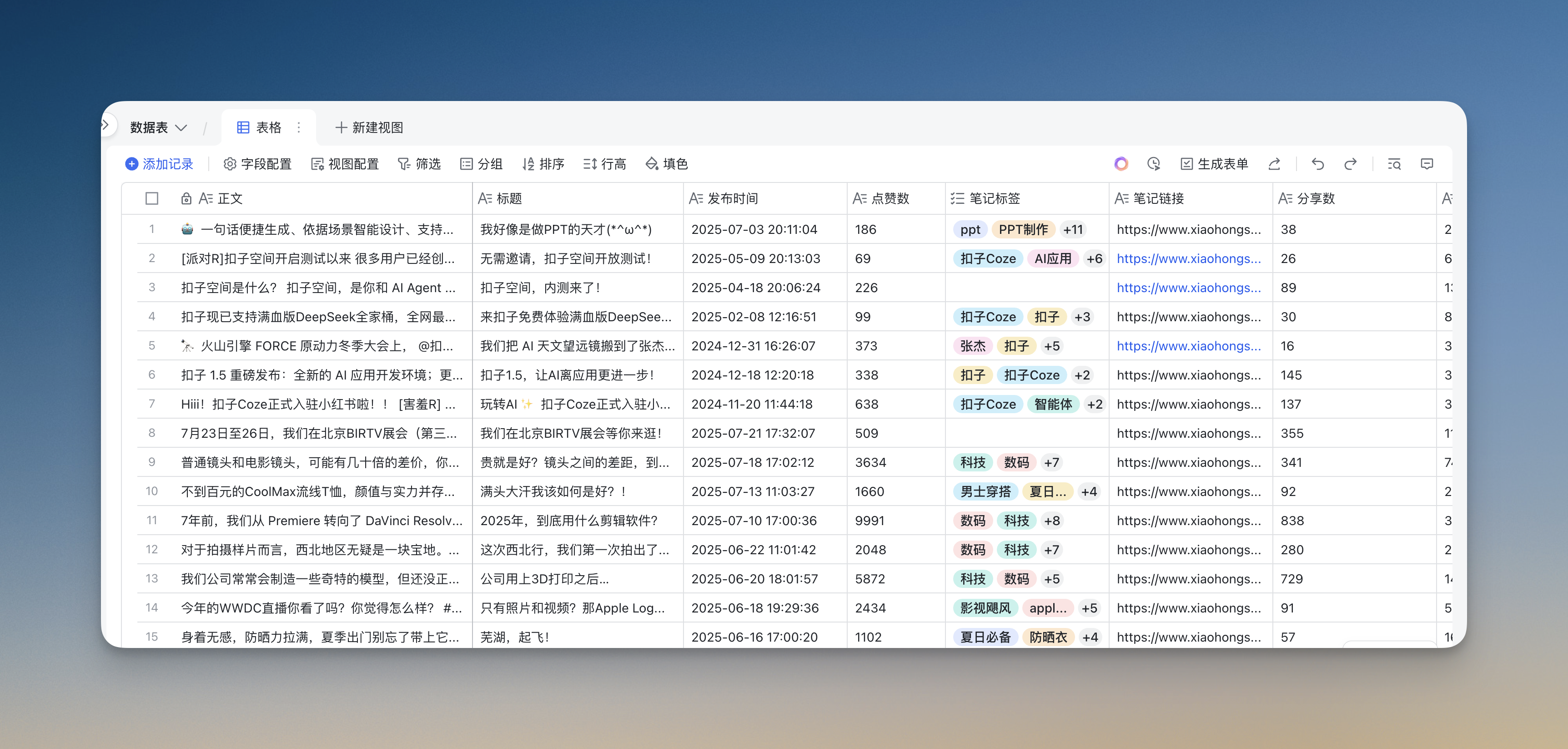The image size is (1568, 749).
Task: Click 添加记录 button
Action: (159, 164)
